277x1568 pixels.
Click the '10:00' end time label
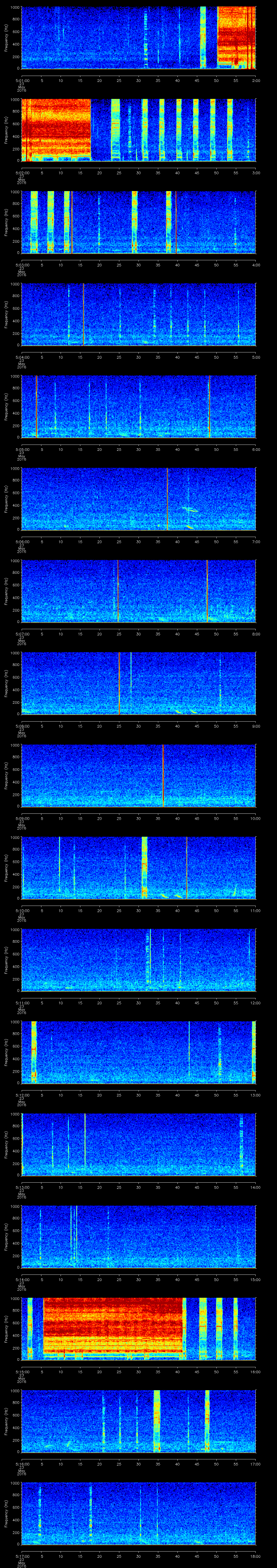(x=255, y=818)
